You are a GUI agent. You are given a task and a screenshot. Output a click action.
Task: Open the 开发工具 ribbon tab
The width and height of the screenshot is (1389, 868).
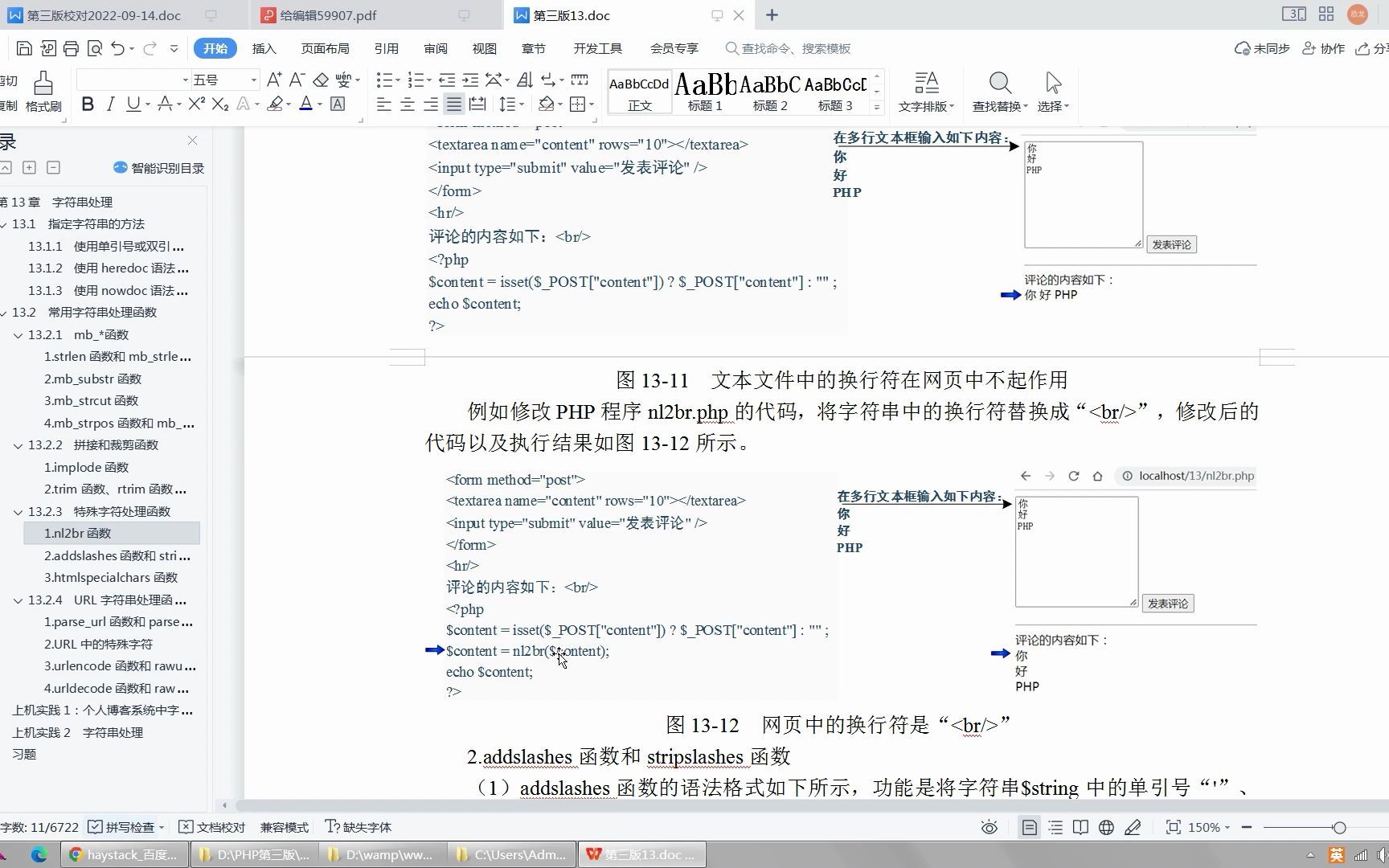pos(598,48)
